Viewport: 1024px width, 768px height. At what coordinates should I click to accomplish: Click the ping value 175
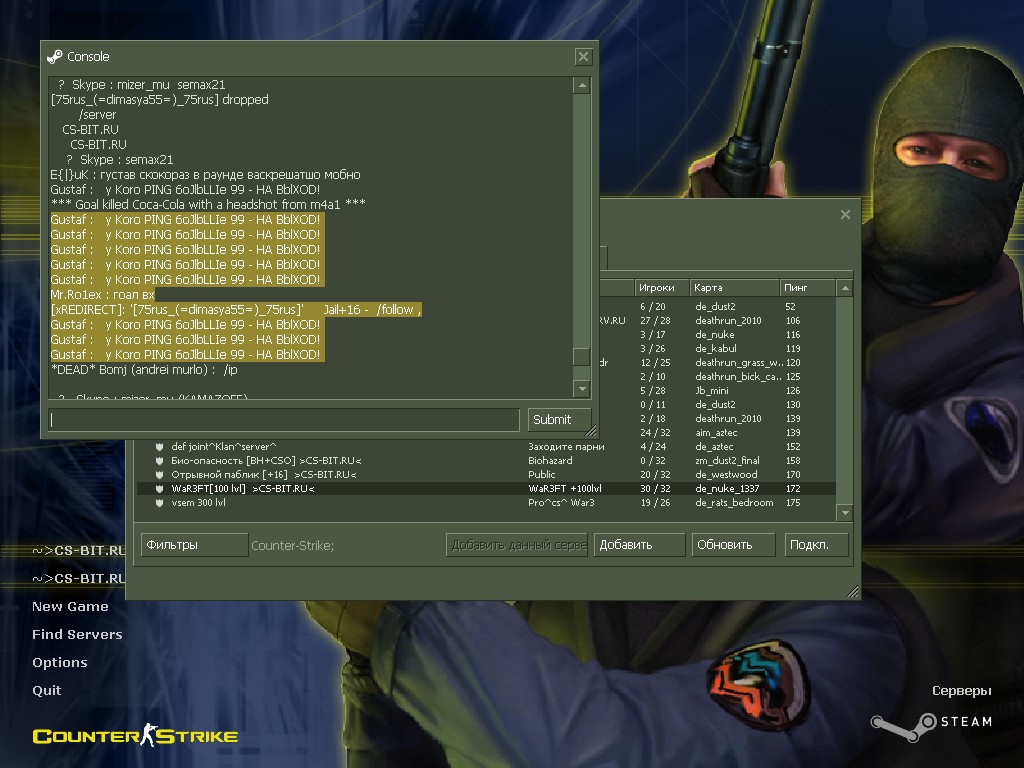pyautogui.click(x=793, y=503)
